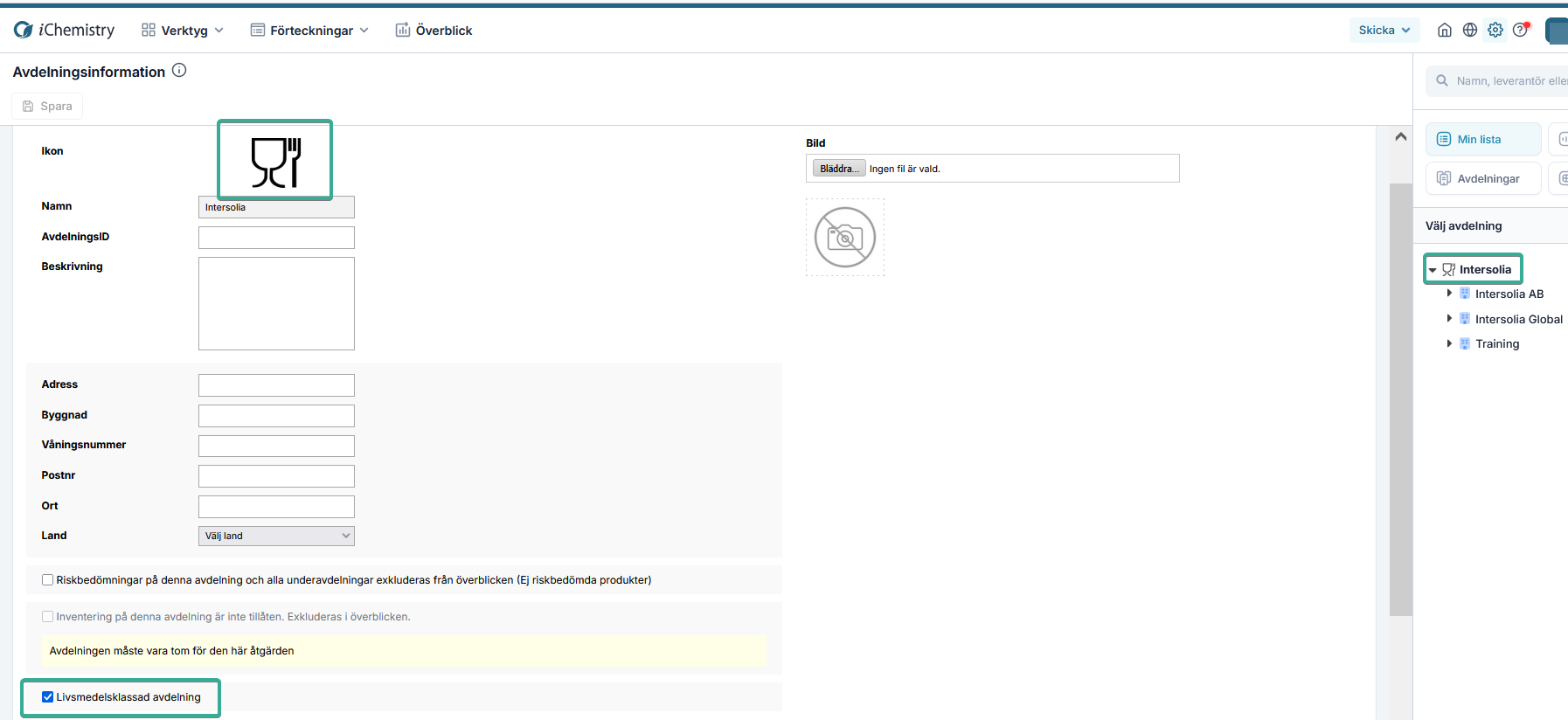This screenshot has height=720, width=1568.
Task: Toggle the Inventering inte tillåten checkbox
Action: pos(47,616)
